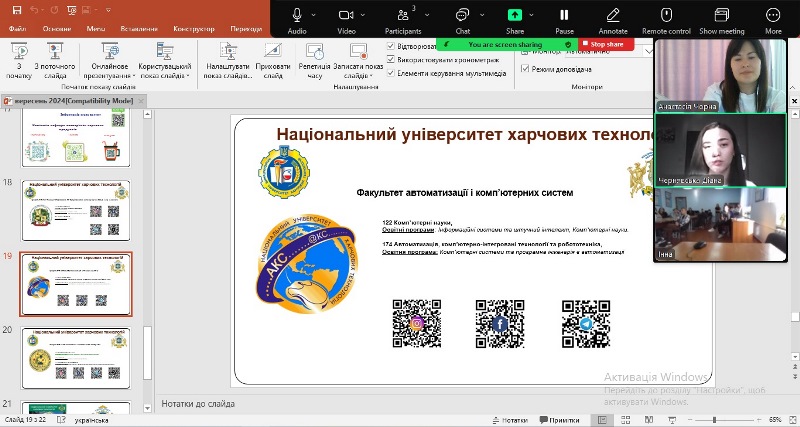Pause the screen share
This screenshot has height=427, width=800.
pos(564,16)
